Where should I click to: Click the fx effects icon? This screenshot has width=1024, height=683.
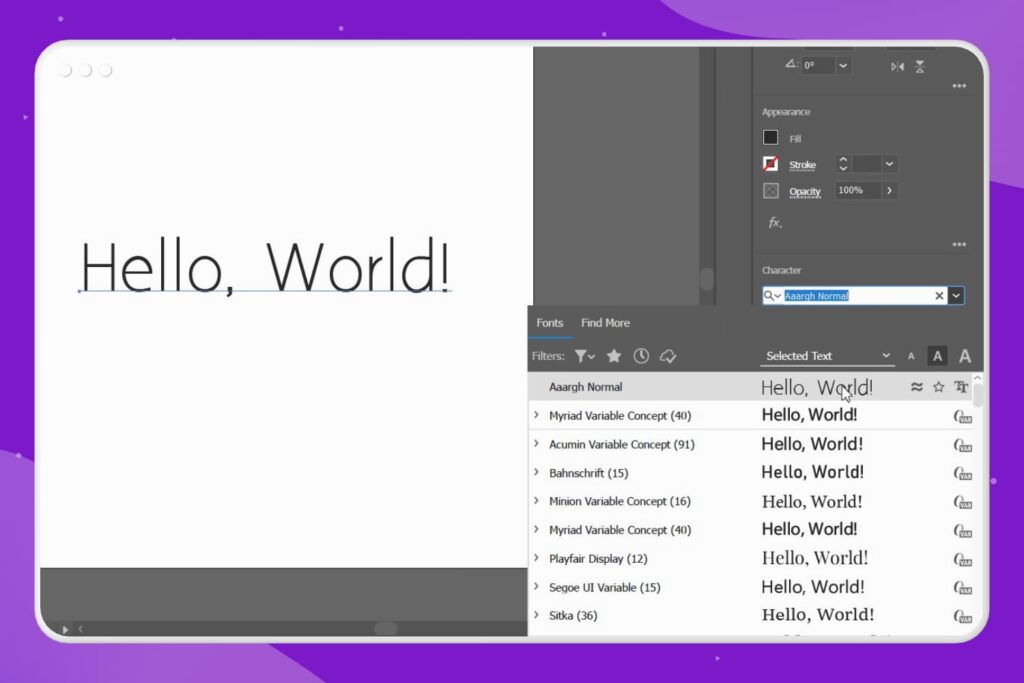(x=774, y=224)
